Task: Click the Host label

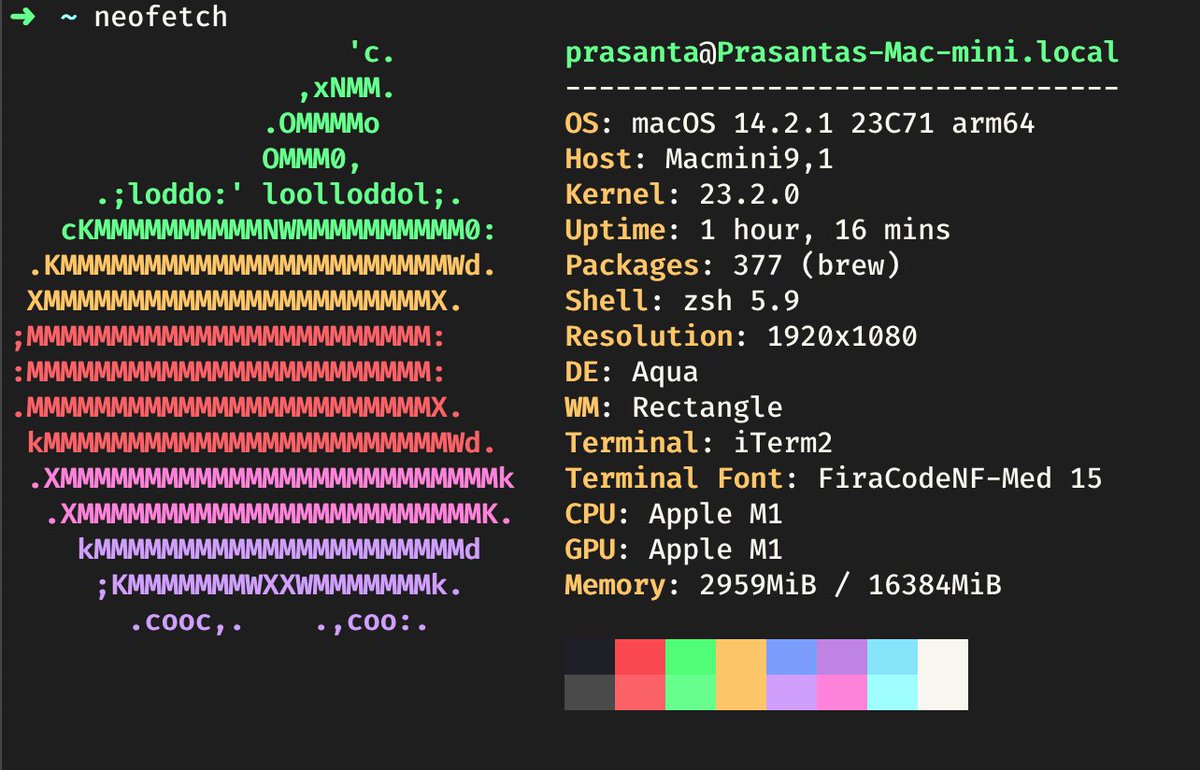Action: point(598,159)
